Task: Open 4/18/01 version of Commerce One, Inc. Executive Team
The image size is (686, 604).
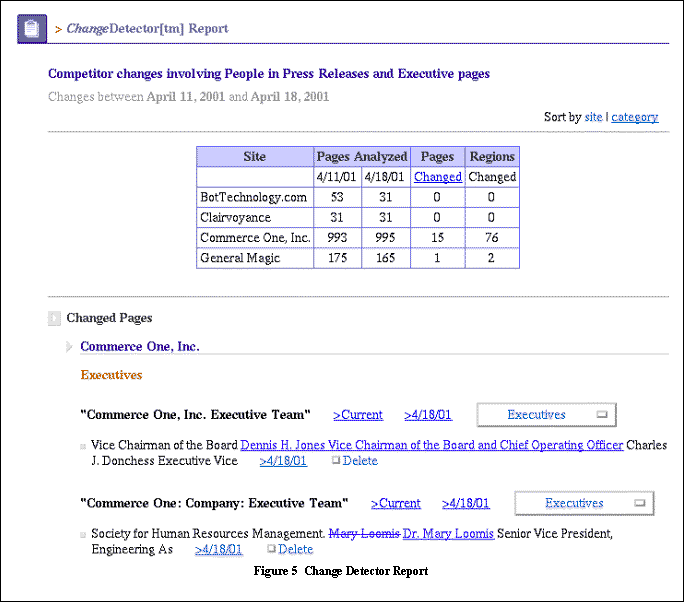Action: click(x=428, y=415)
